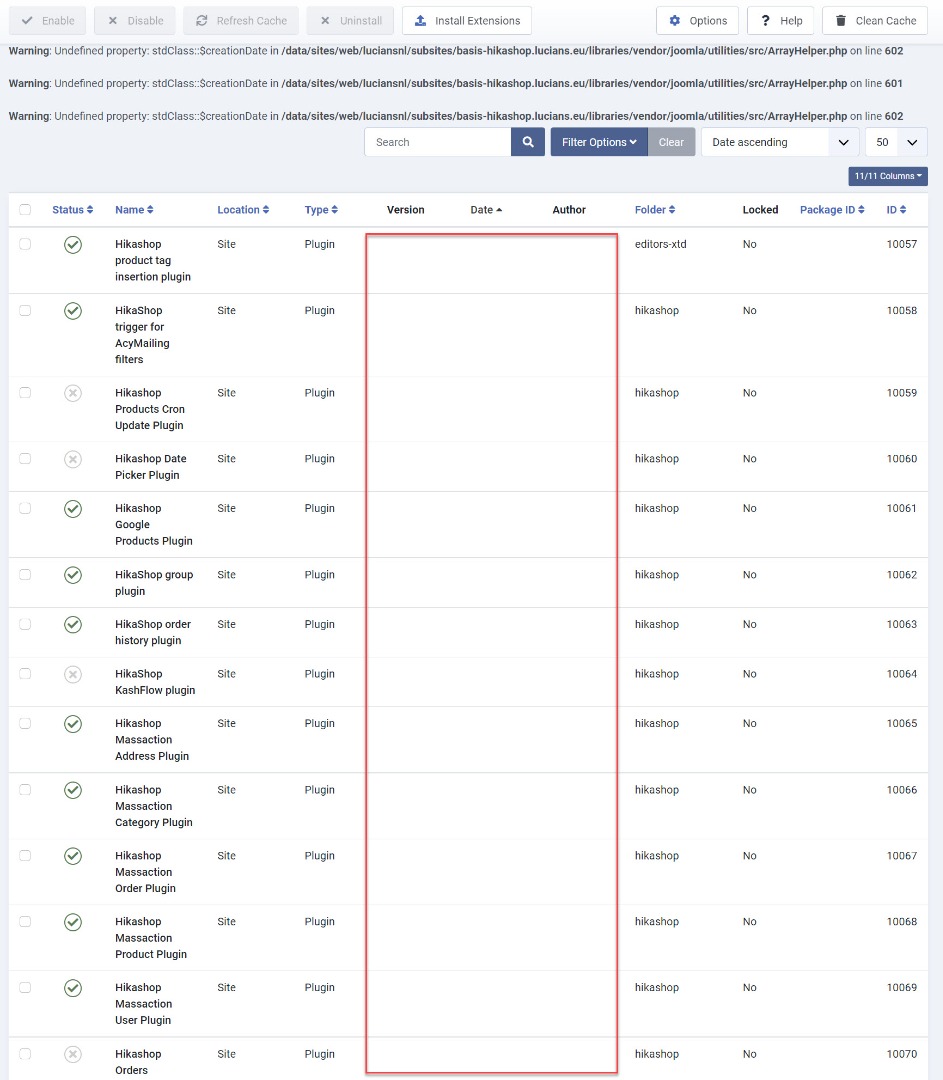
Task: Toggle status icon for Hikashop product tag insertion plugin
Action: pyautogui.click(x=73, y=245)
